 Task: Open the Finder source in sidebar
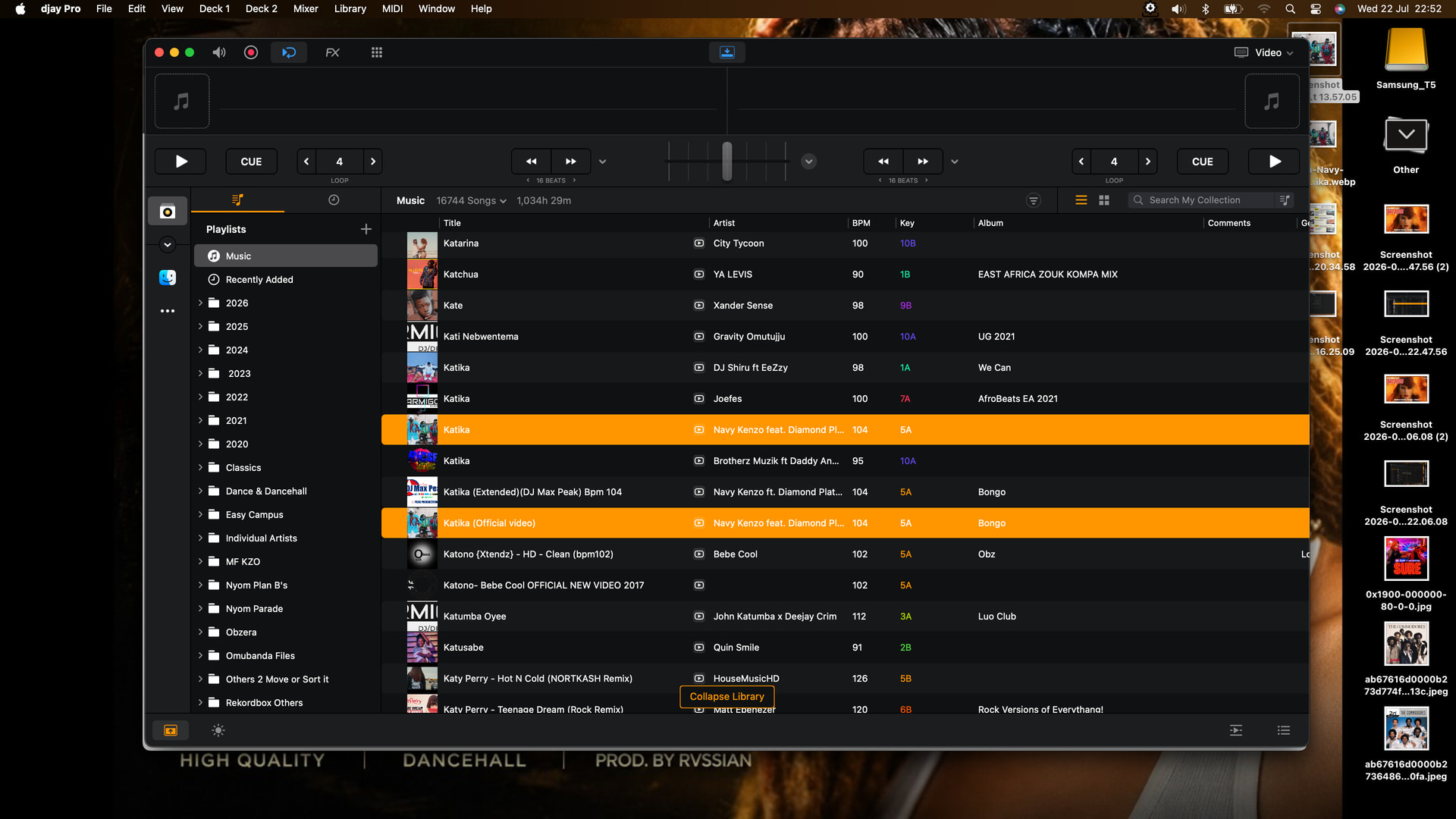[x=168, y=278]
